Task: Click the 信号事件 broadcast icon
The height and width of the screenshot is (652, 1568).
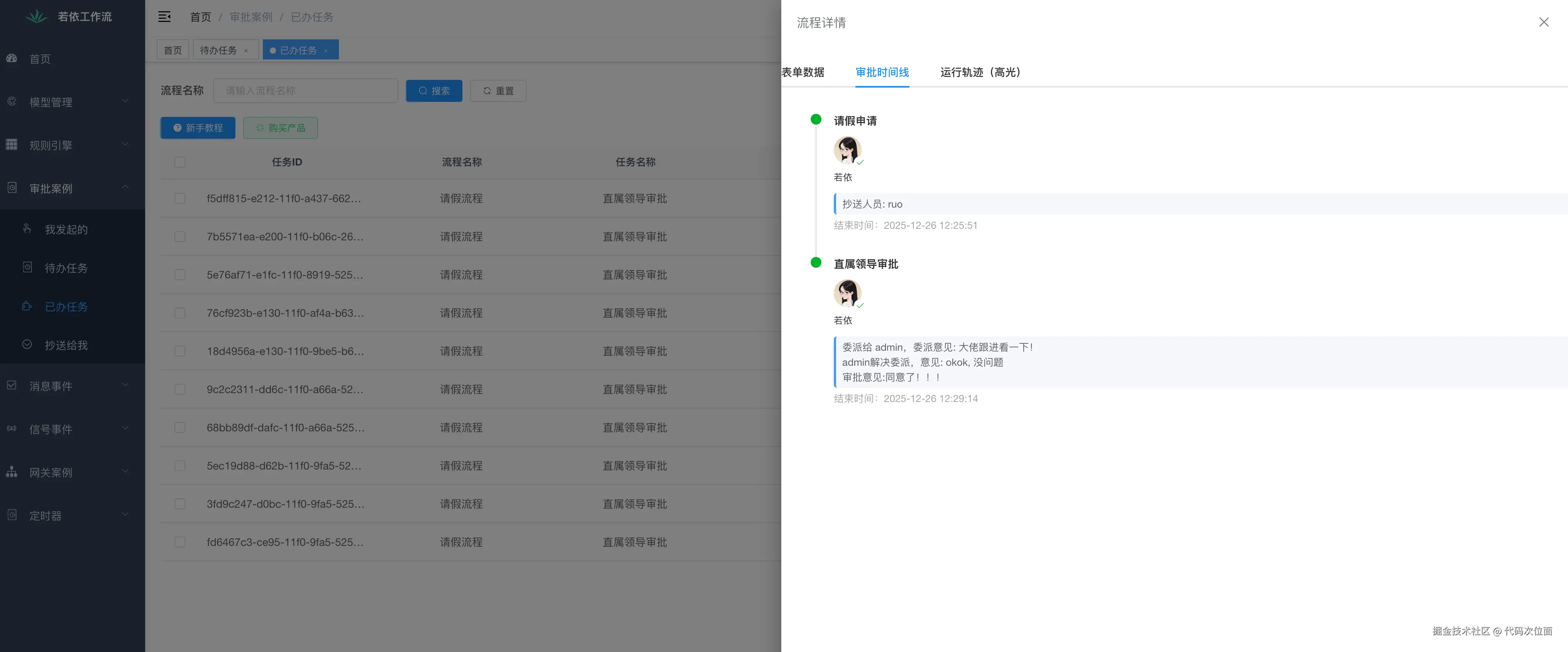Action: tap(12, 429)
